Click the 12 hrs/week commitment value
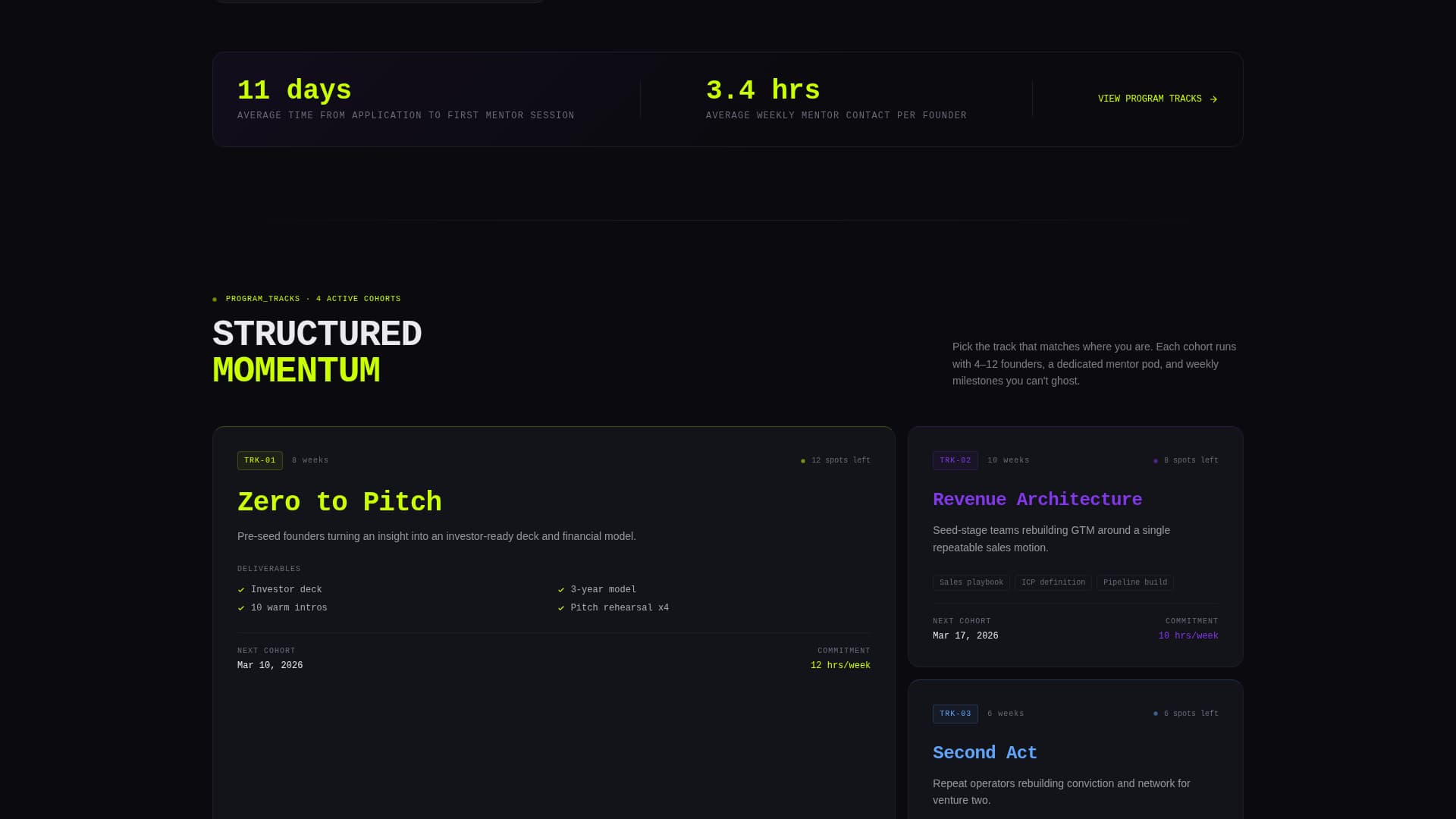 coord(840,665)
